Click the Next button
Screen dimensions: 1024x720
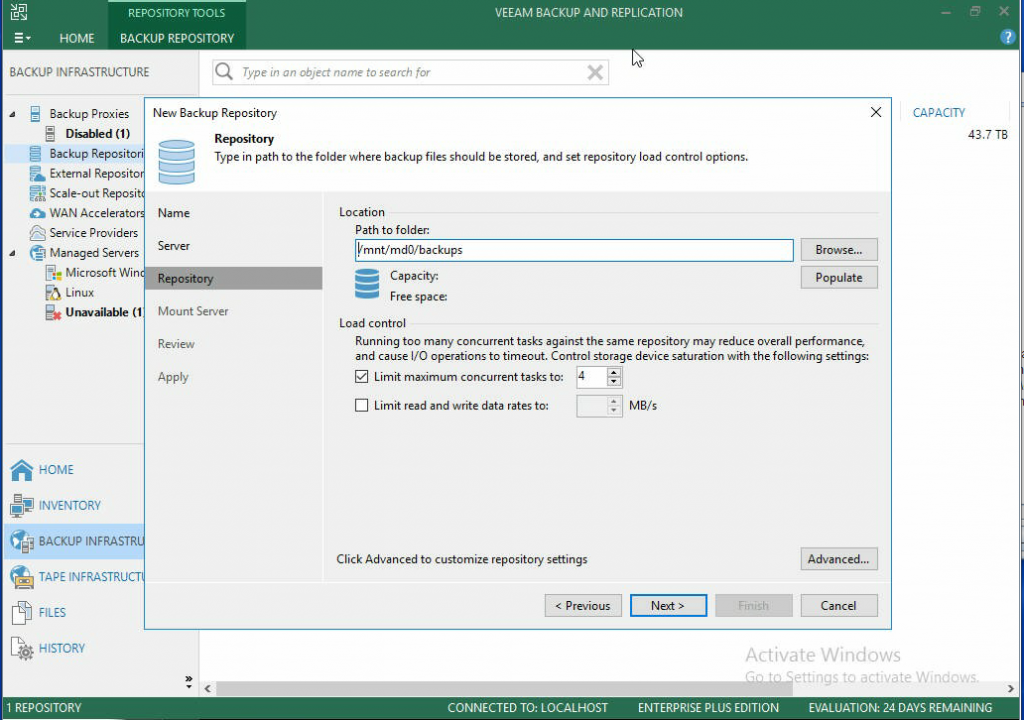click(668, 606)
